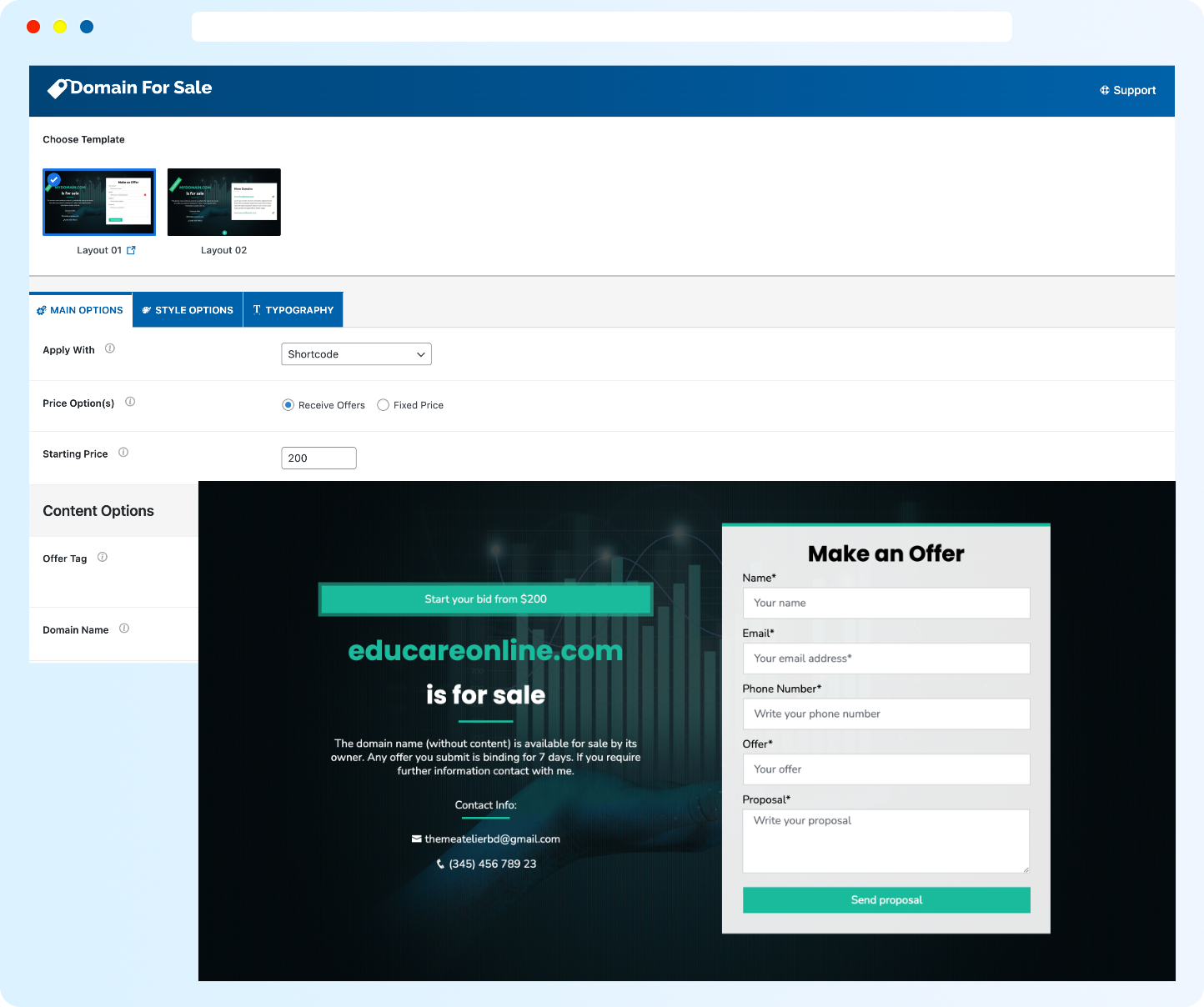
Task: Click the info icon next to Offer Tag
Action: [x=103, y=557]
